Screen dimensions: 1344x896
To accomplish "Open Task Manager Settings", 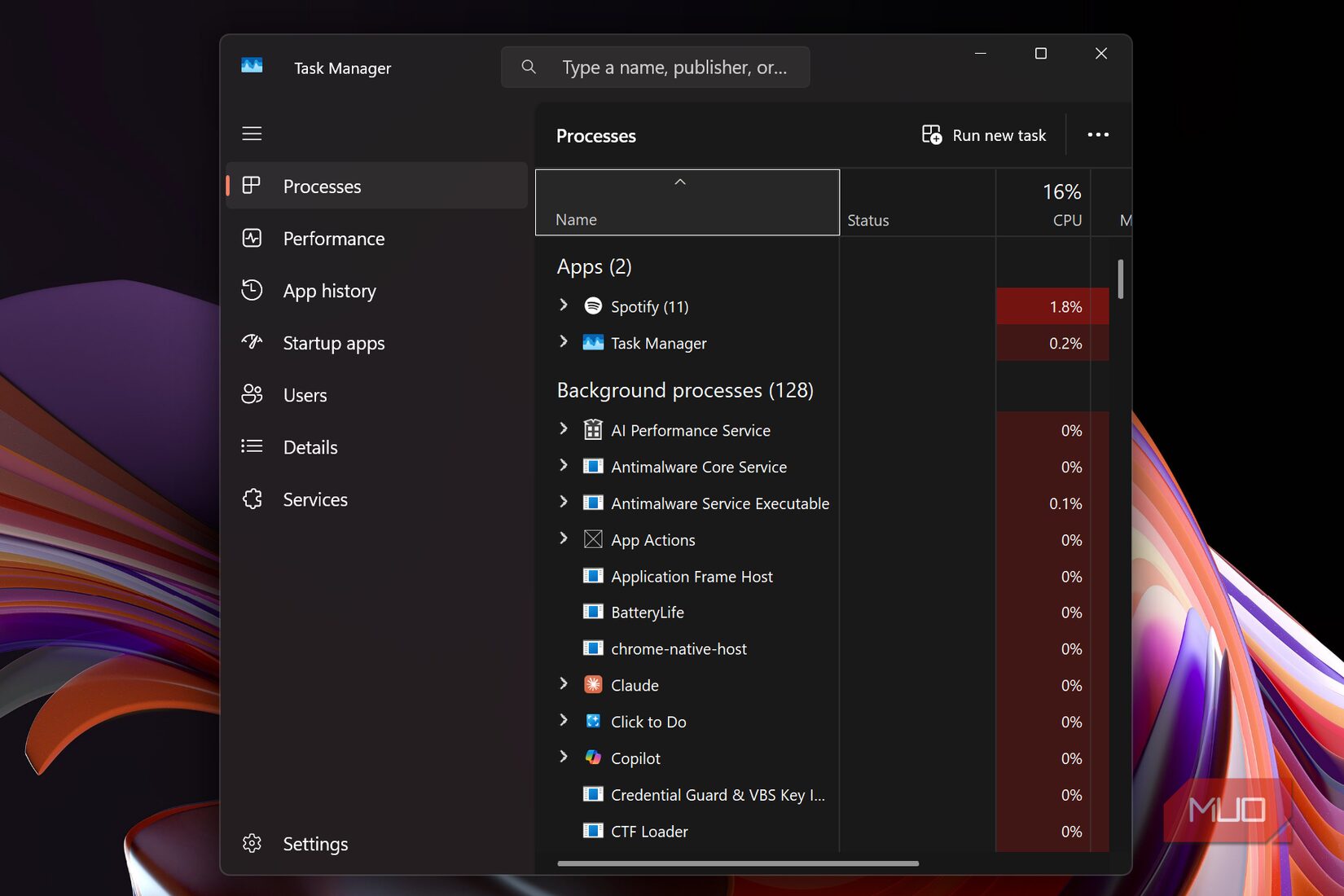I will [x=376, y=843].
